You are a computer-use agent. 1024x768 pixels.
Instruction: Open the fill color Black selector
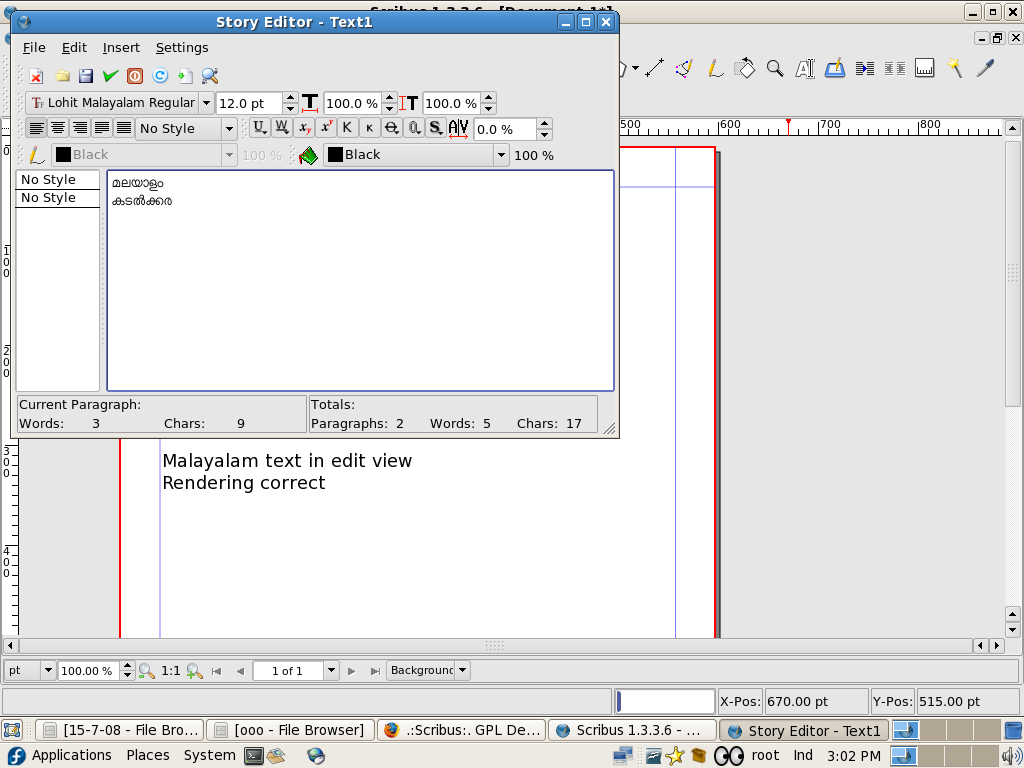point(417,155)
